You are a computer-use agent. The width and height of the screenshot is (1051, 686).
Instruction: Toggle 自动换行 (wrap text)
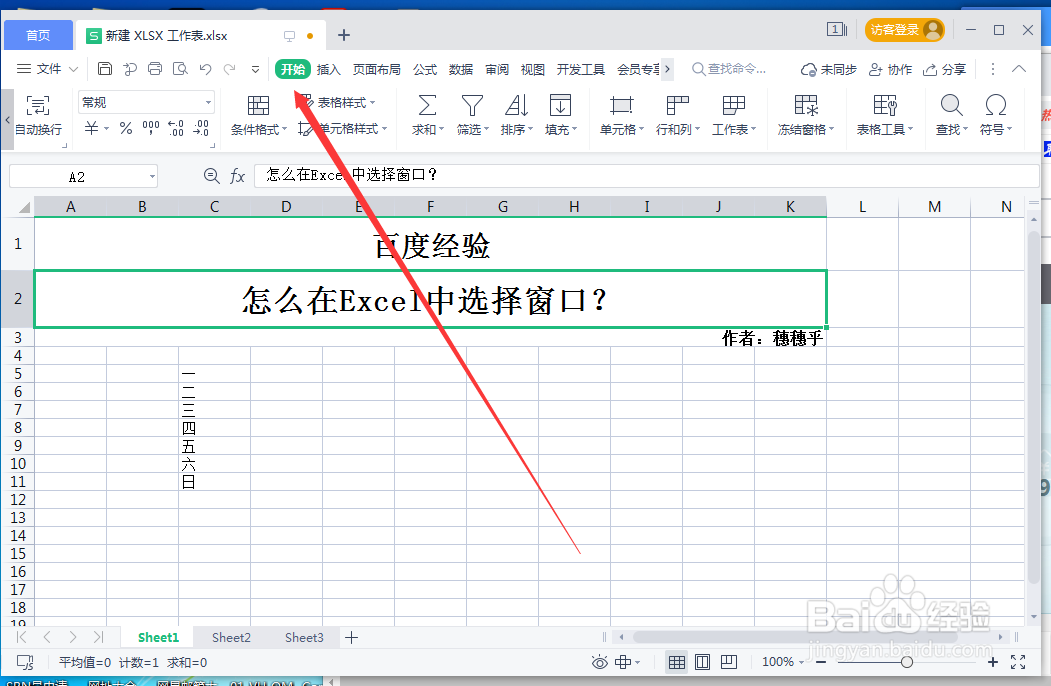[x=38, y=115]
